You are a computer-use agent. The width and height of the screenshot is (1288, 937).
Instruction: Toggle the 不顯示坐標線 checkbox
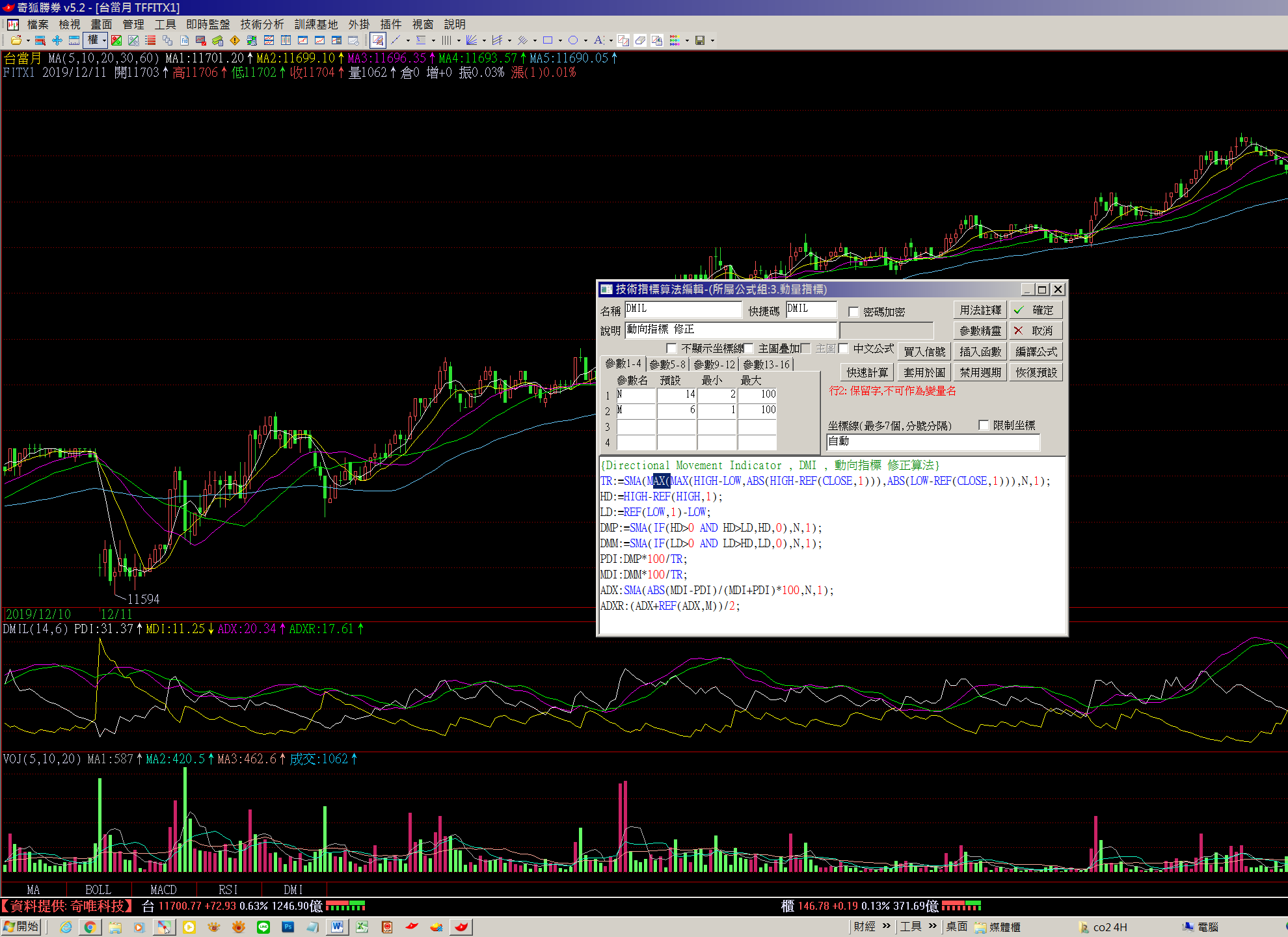click(672, 349)
